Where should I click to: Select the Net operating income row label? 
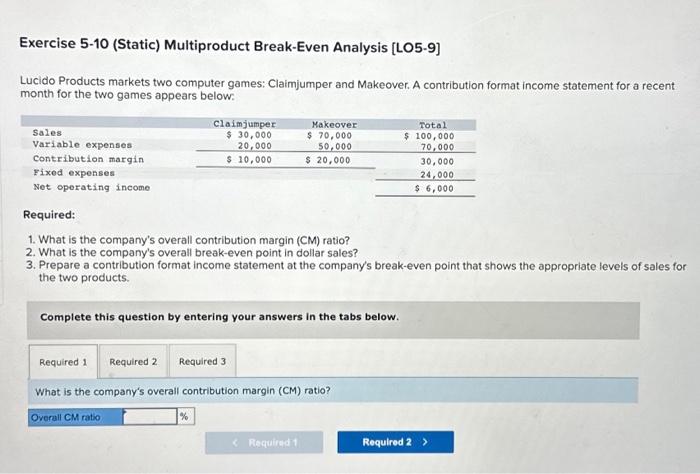click(x=92, y=187)
